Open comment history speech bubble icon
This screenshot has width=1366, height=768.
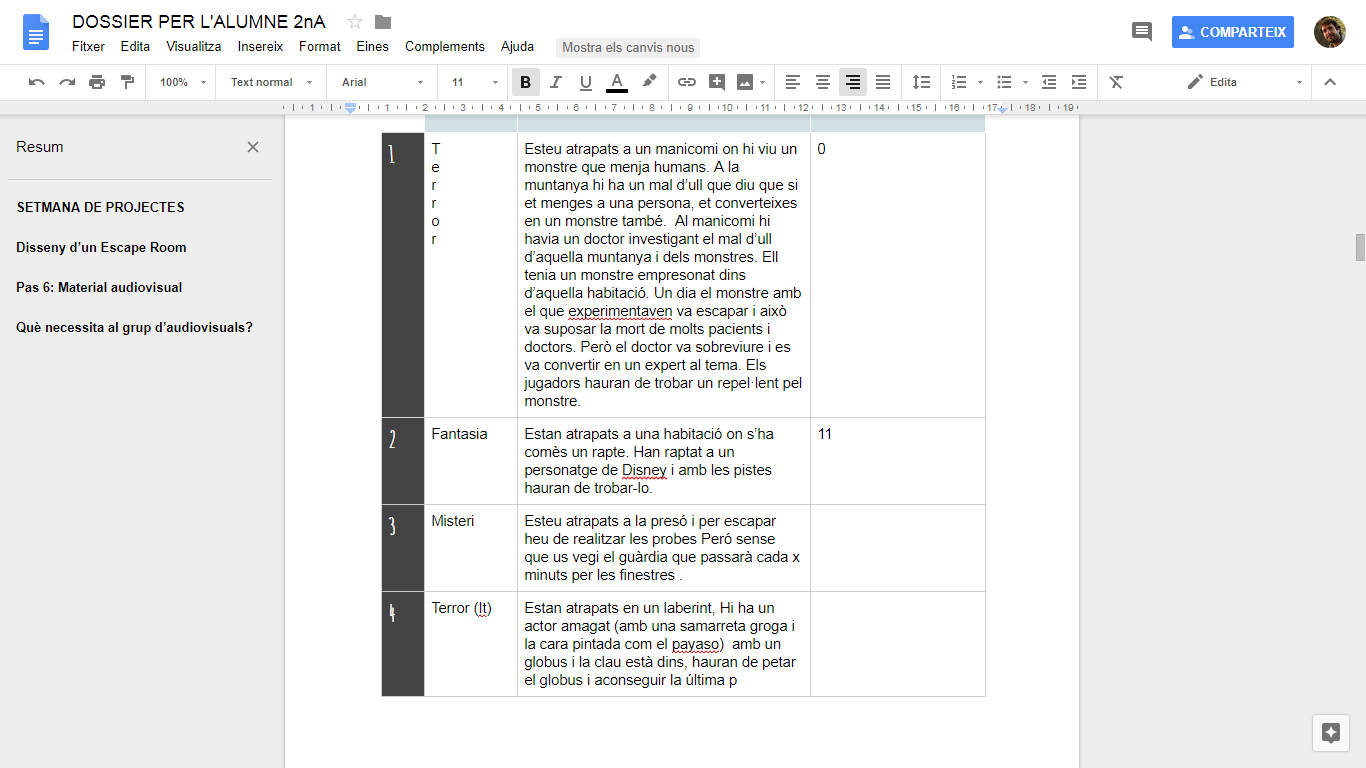click(x=1141, y=32)
